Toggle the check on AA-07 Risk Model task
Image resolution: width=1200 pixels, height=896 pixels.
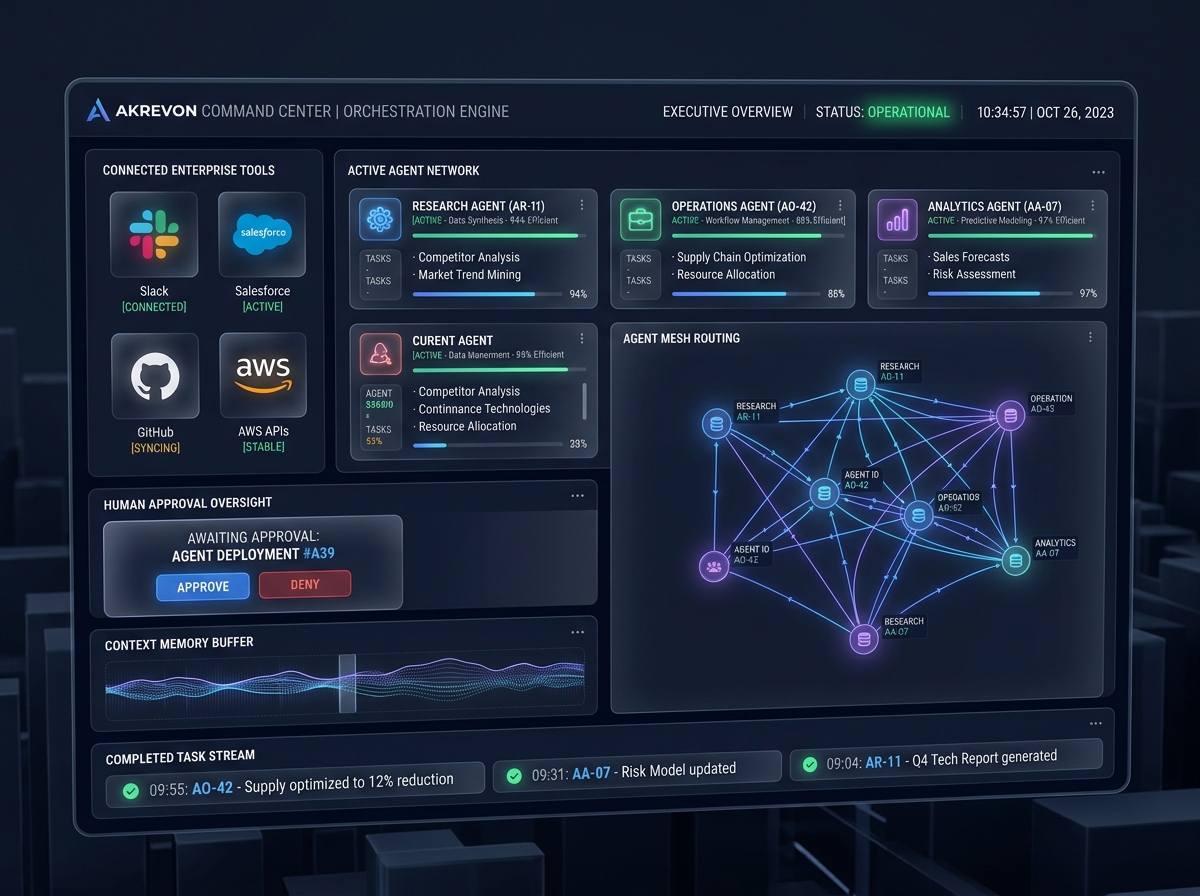coord(514,776)
